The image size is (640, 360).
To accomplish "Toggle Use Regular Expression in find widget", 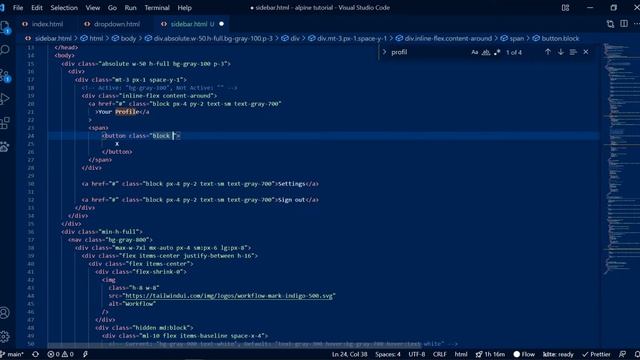I will (x=497, y=52).
